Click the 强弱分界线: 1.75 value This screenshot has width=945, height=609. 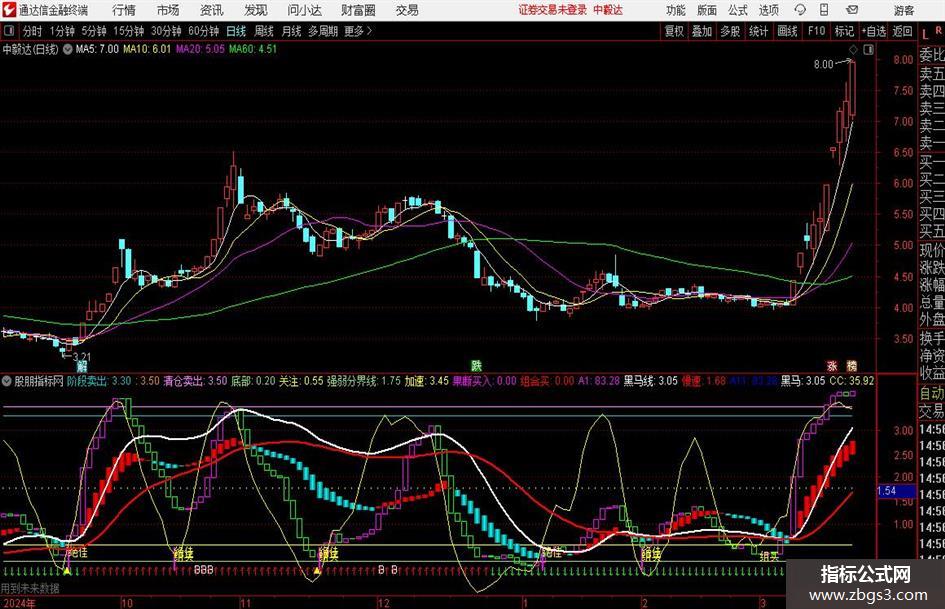[363, 381]
